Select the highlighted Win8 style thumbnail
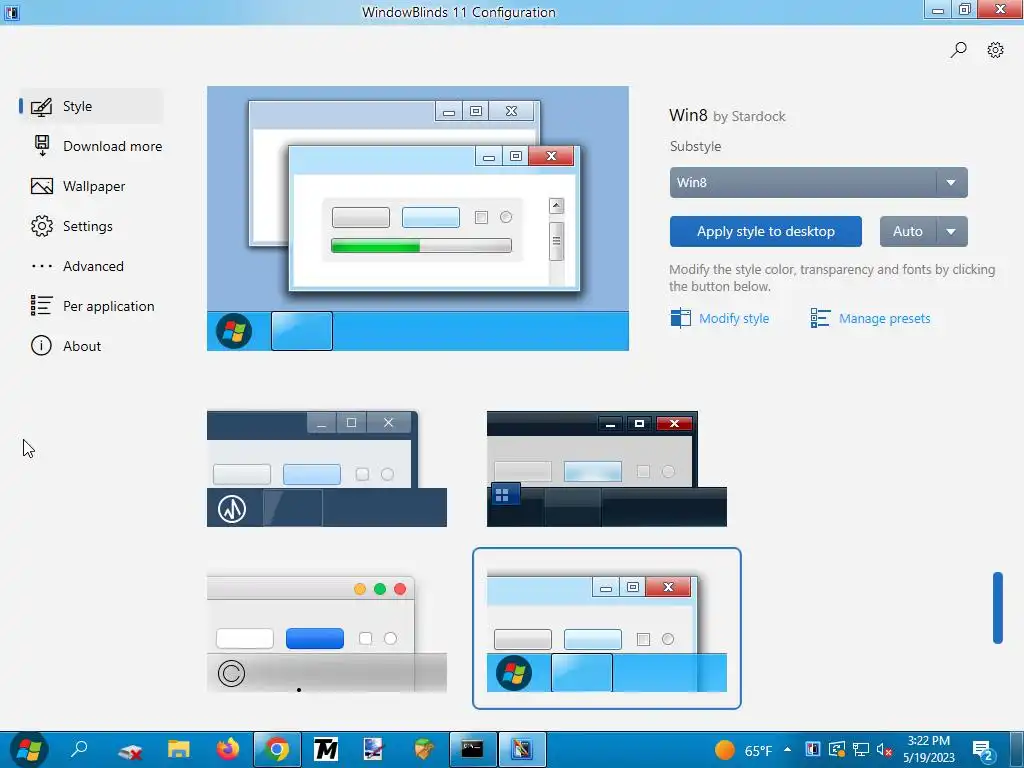 (607, 628)
